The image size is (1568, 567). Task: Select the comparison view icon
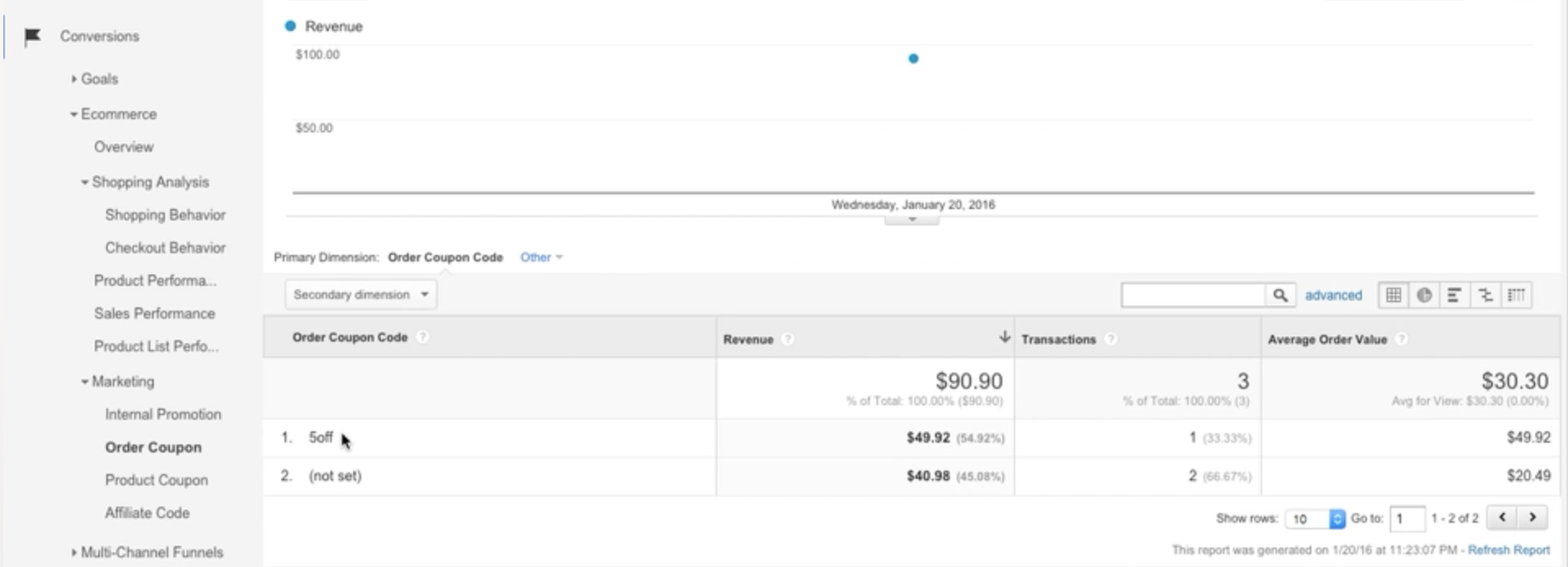(x=1485, y=295)
